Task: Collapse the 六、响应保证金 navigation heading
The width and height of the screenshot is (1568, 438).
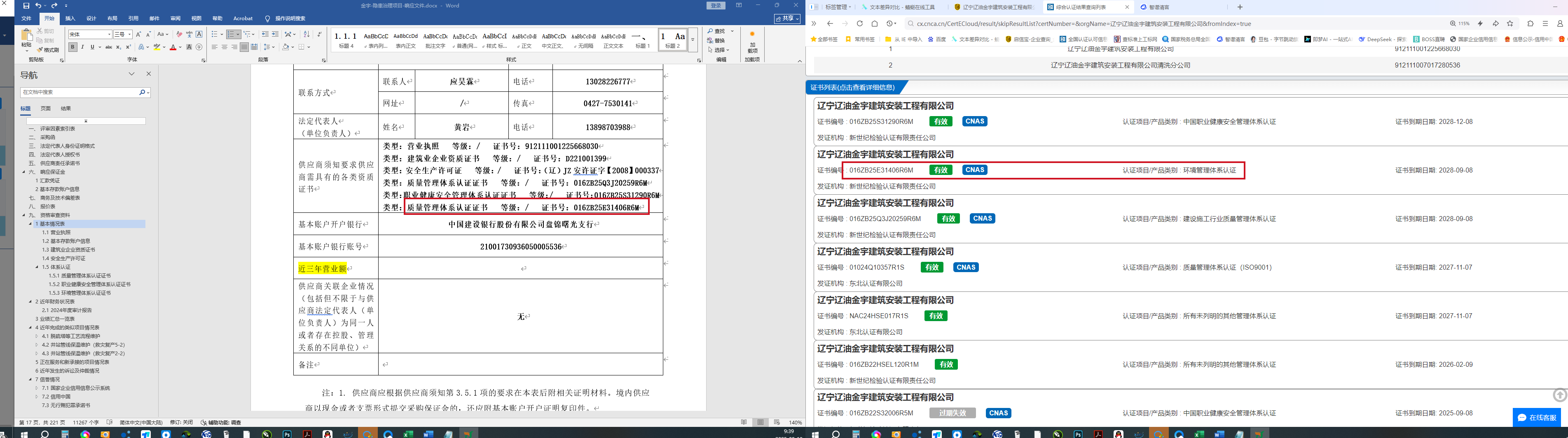Action: point(24,172)
